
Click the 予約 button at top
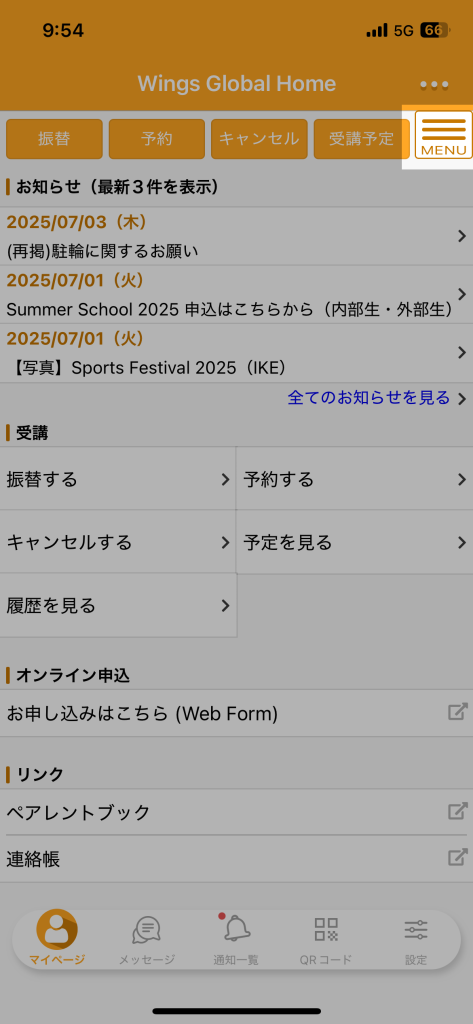point(157,139)
